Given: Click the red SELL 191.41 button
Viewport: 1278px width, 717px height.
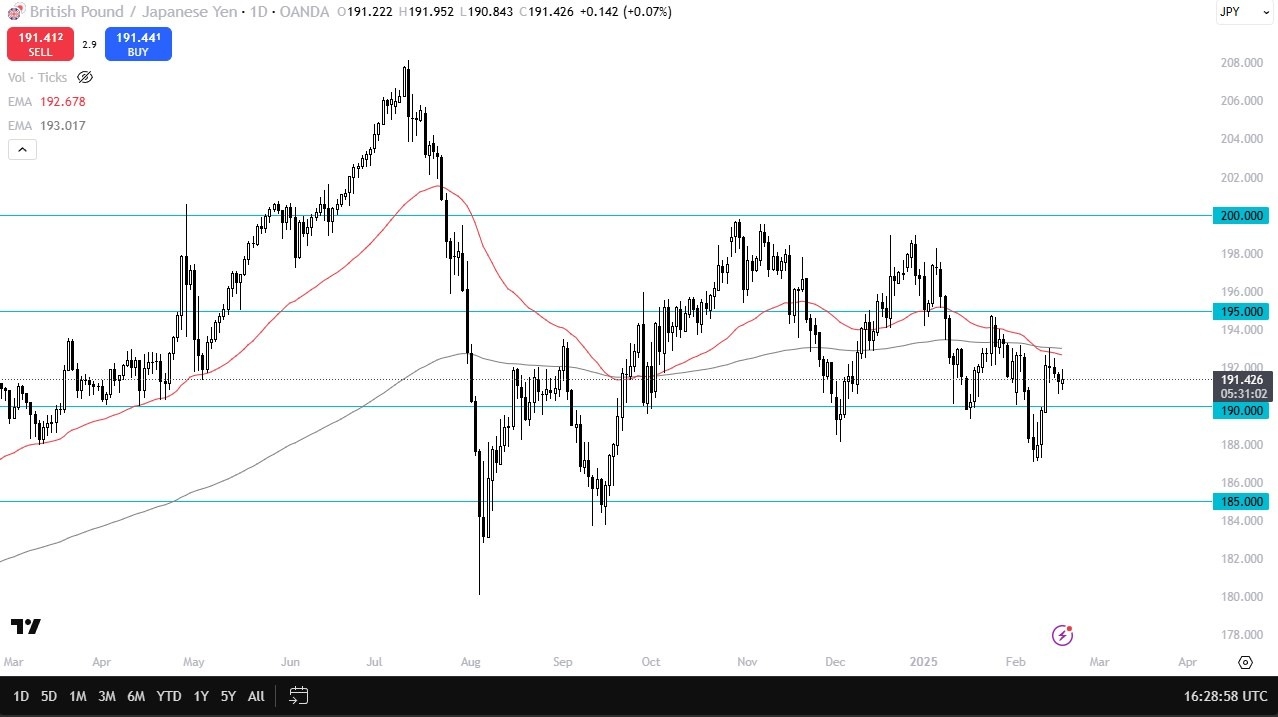Looking at the screenshot, I should 40,44.
